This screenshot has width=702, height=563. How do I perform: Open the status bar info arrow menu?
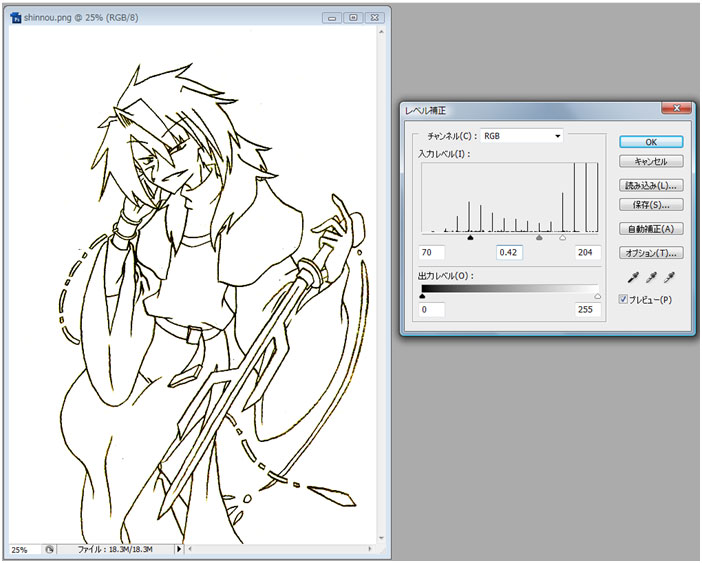pyautogui.click(x=179, y=549)
